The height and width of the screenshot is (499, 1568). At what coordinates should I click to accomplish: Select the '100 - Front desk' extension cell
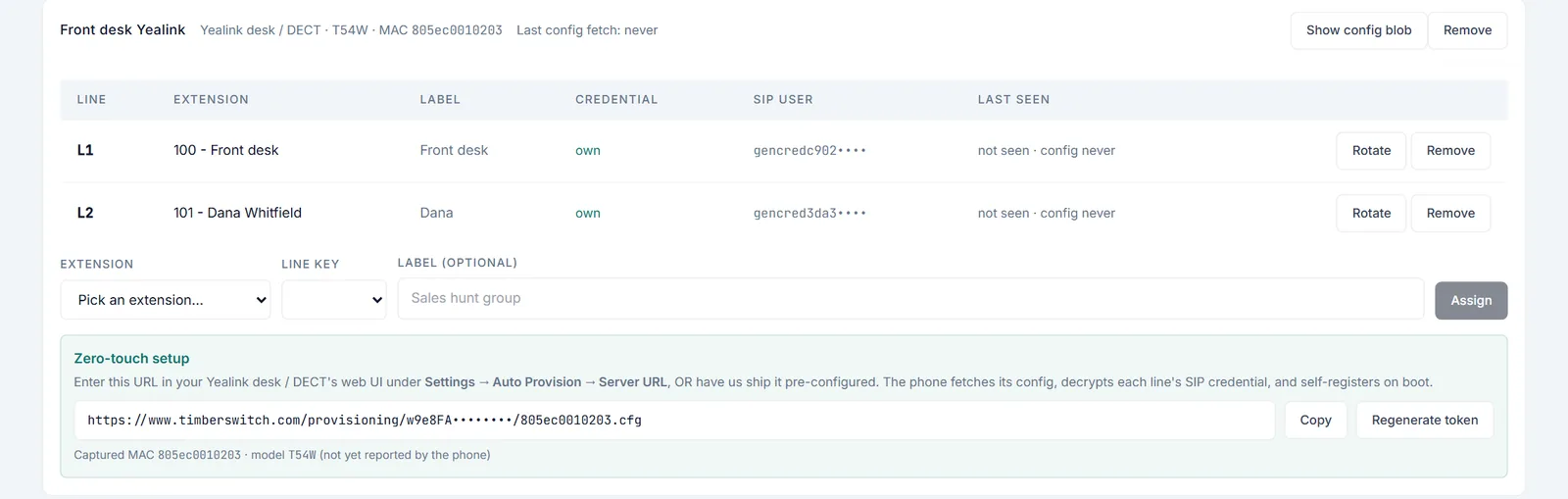(x=225, y=150)
